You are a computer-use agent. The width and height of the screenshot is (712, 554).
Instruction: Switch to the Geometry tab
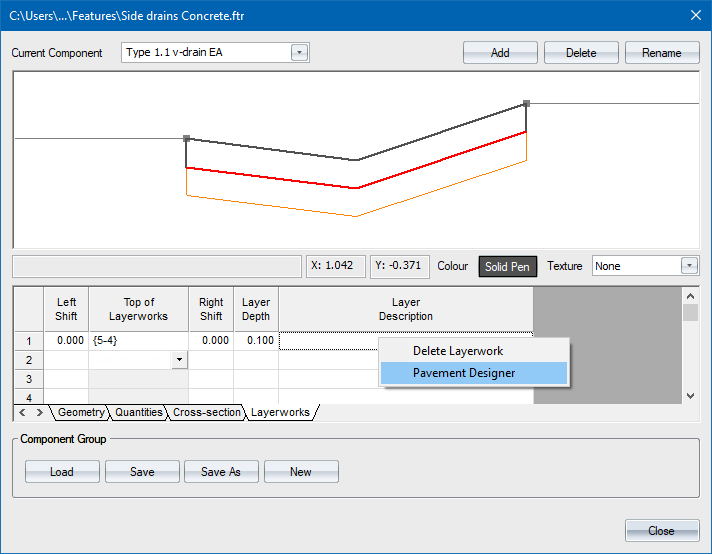pos(80,412)
